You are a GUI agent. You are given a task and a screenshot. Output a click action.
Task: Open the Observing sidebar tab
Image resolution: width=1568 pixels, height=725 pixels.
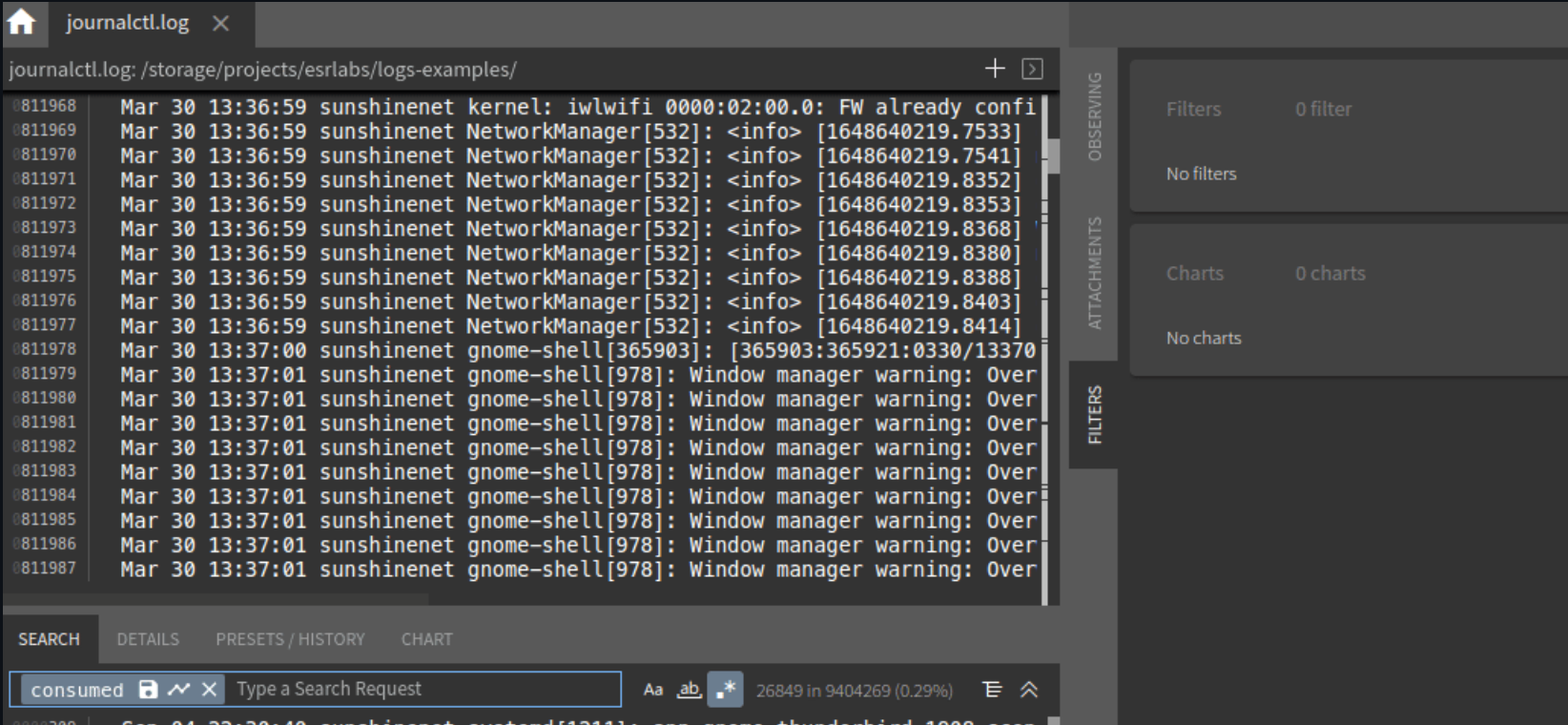point(1094,116)
